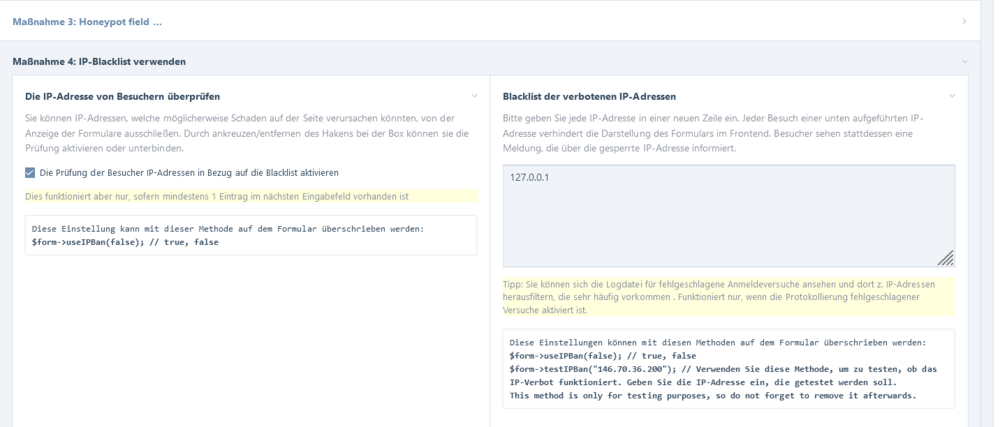The height and width of the screenshot is (427, 1000).
Task: Collapse 'Die IP-Adresse von Besuchern überprüfen' panel chevron
Action: pos(474,96)
